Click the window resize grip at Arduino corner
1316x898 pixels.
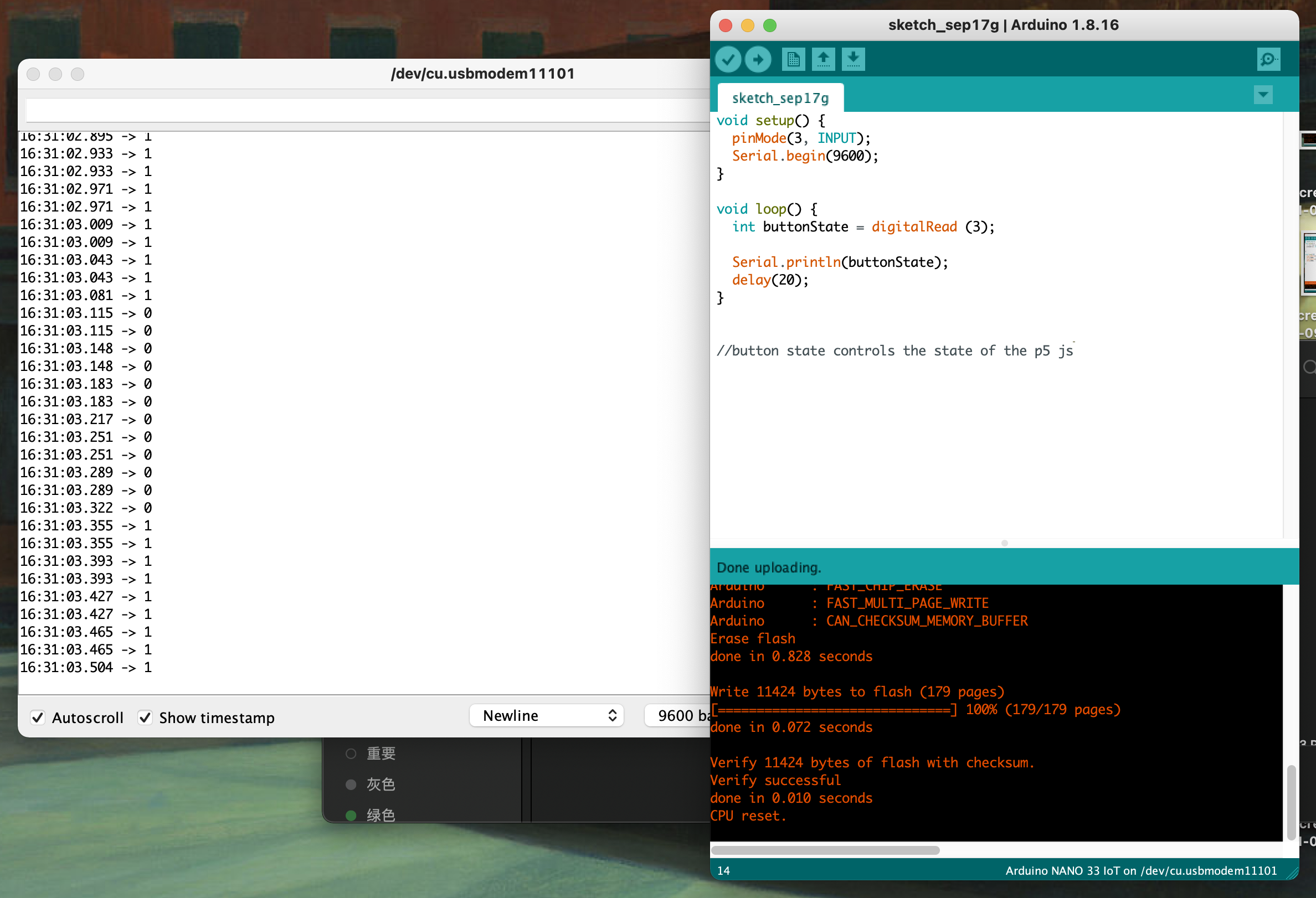tap(1292, 873)
